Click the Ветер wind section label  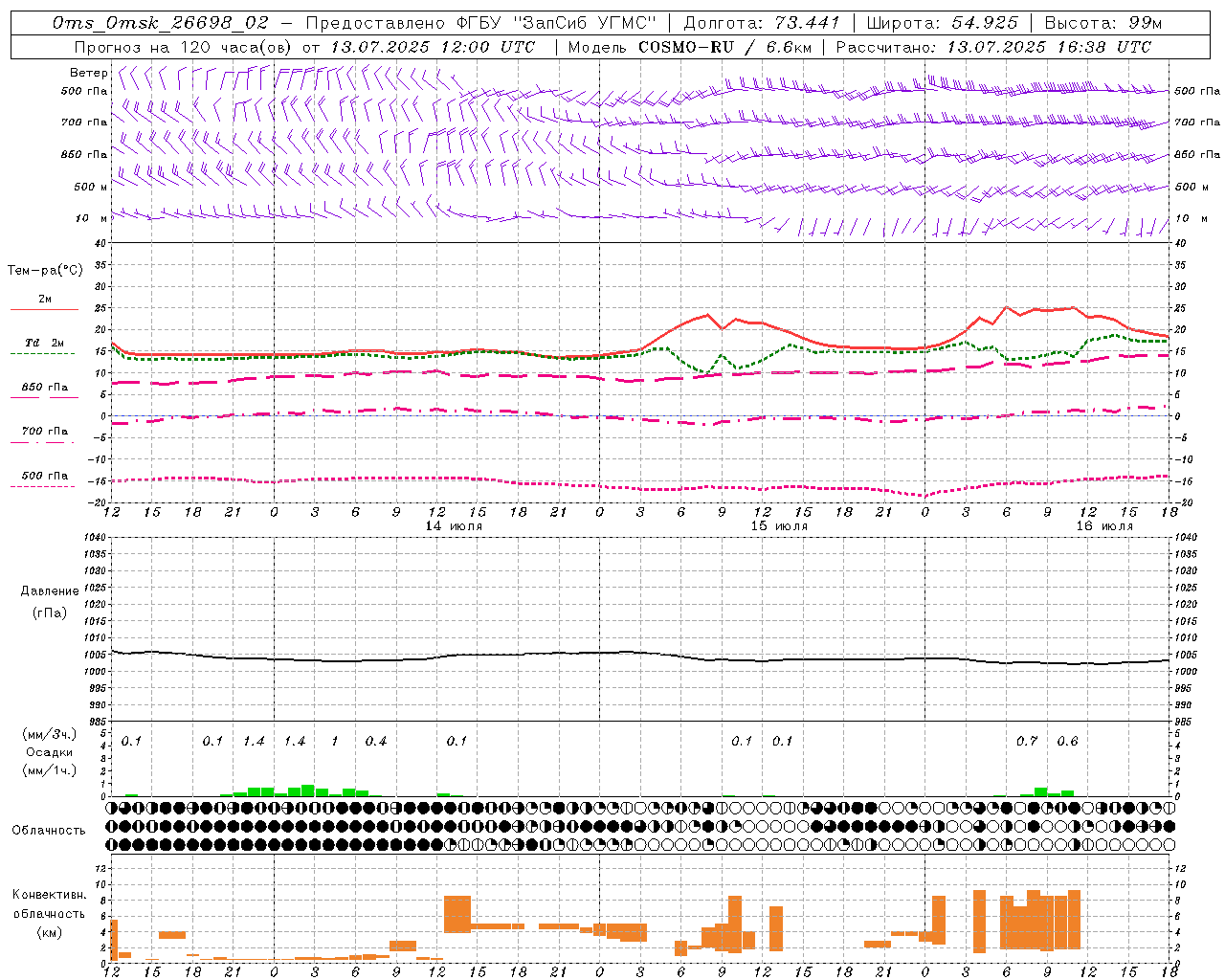pyautogui.click(x=89, y=73)
